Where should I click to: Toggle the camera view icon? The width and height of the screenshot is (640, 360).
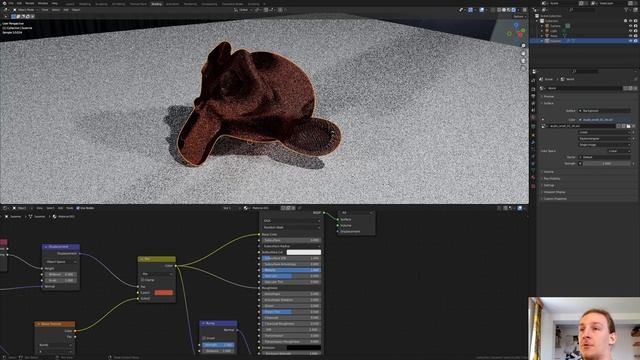524,61
